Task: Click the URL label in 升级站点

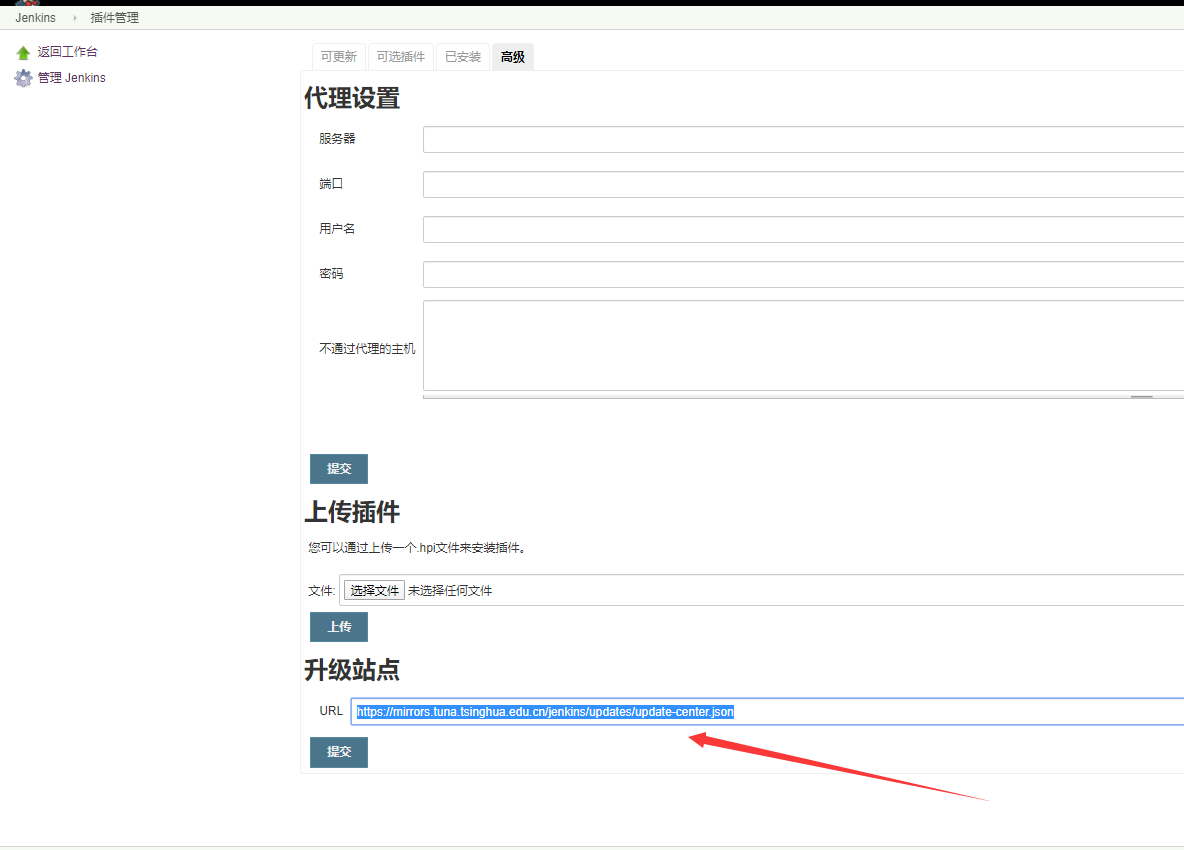Action: [331, 711]
